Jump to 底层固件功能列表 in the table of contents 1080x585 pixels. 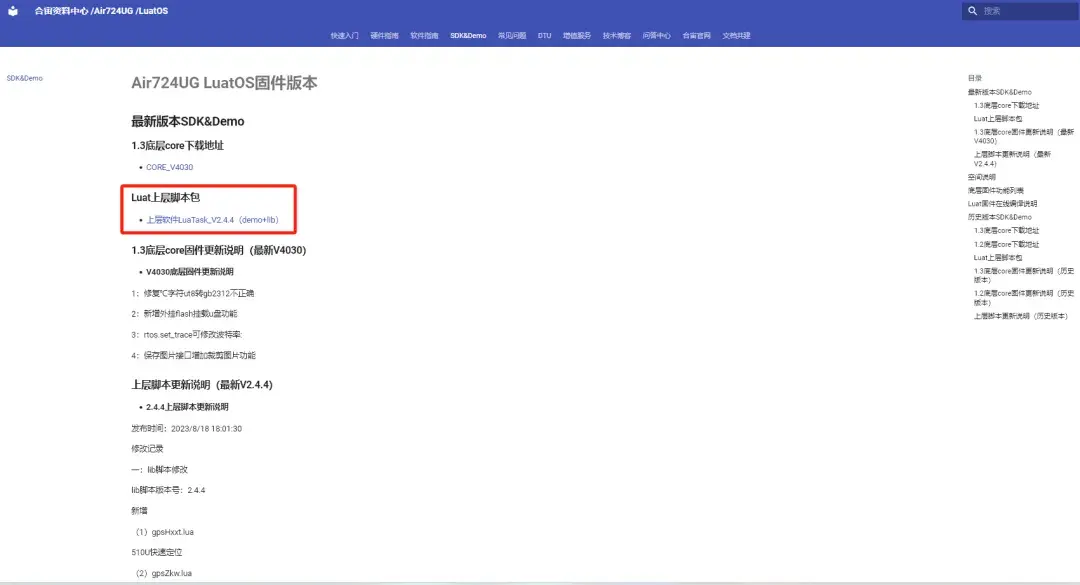point(995,190)
